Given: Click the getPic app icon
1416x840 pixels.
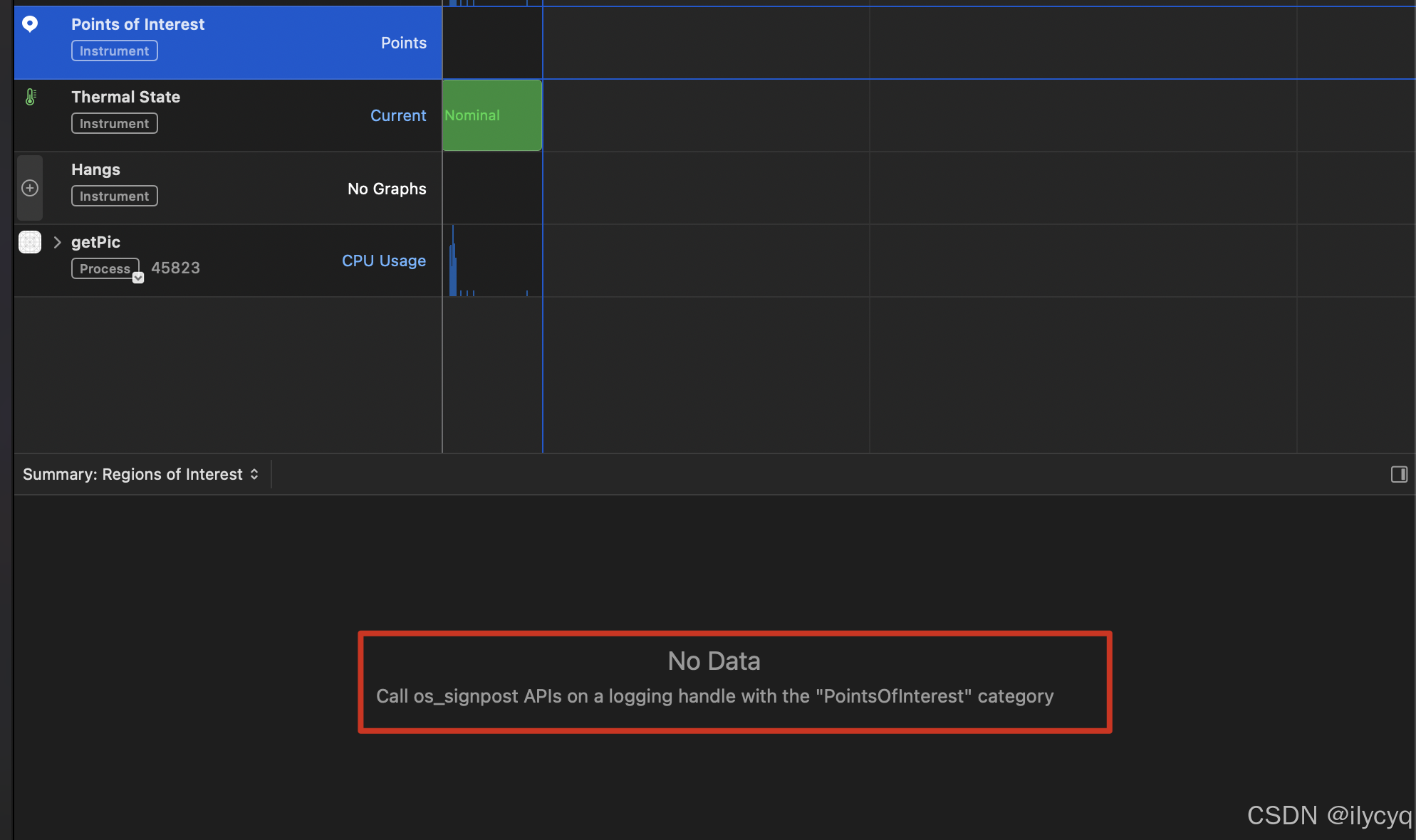Looking at the screenshot, I should (30, 242).
